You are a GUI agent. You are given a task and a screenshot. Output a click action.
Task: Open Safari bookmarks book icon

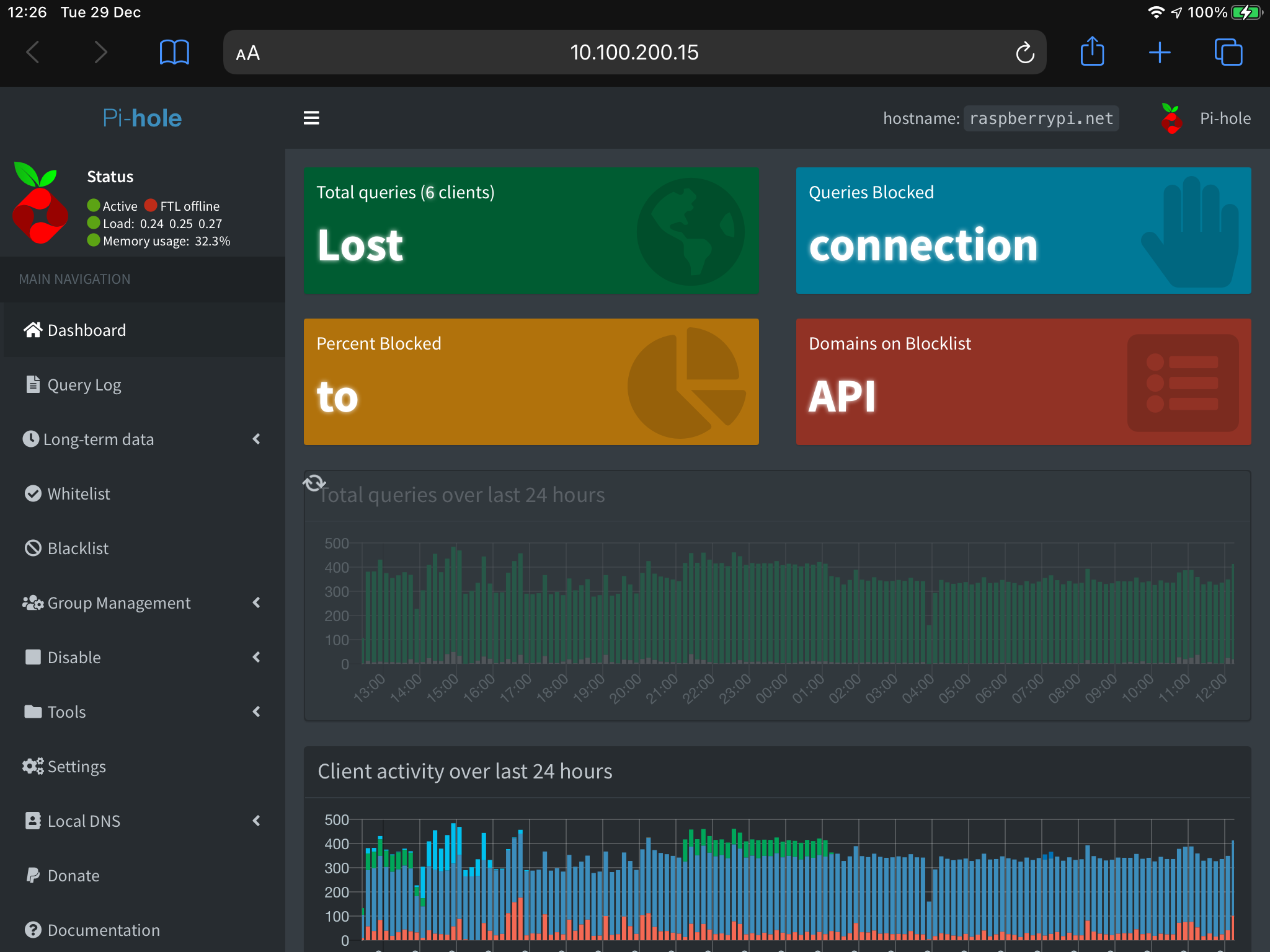point(174,52)
